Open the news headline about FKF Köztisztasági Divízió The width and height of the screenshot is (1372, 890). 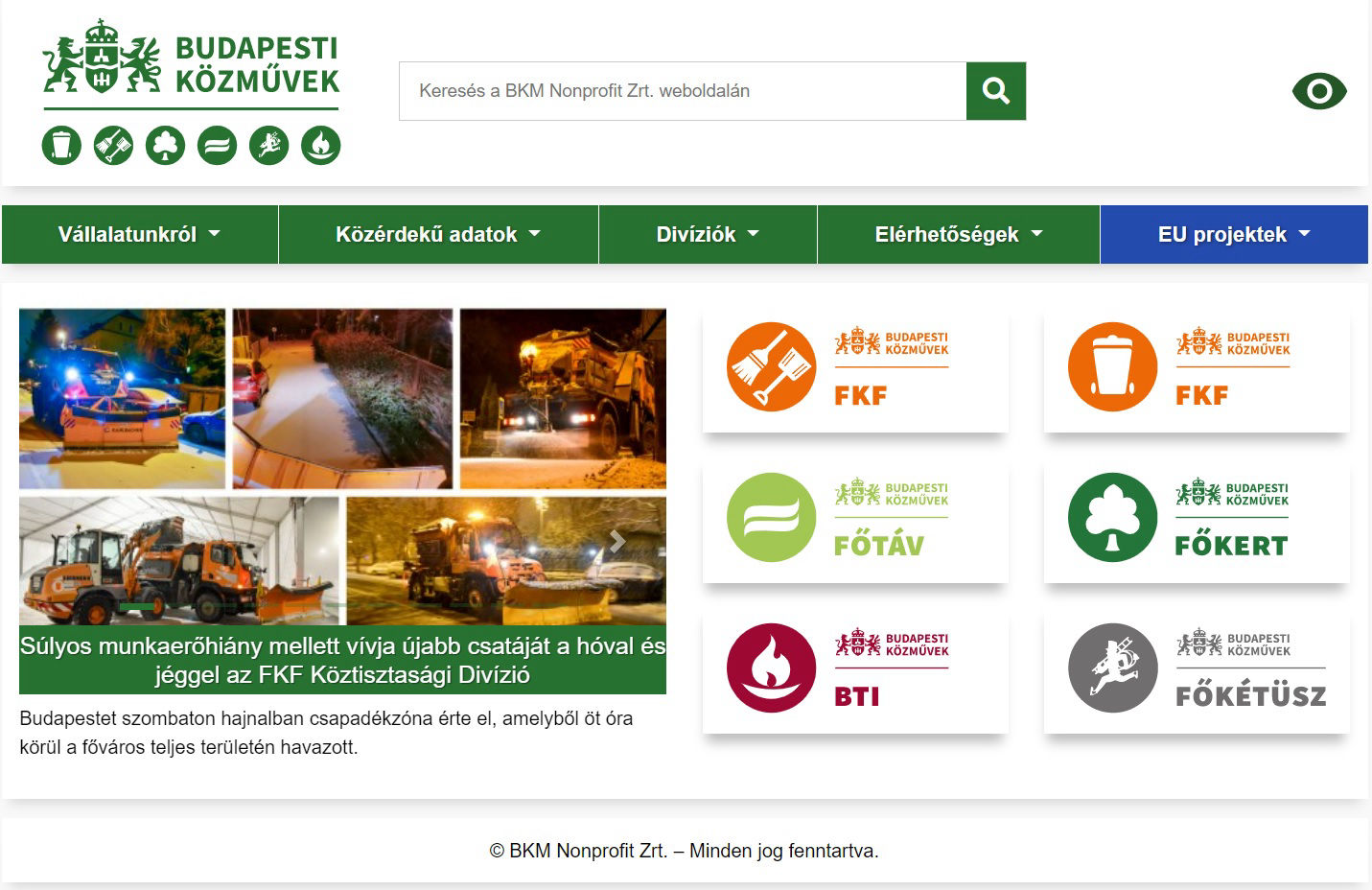coord(342,660)
